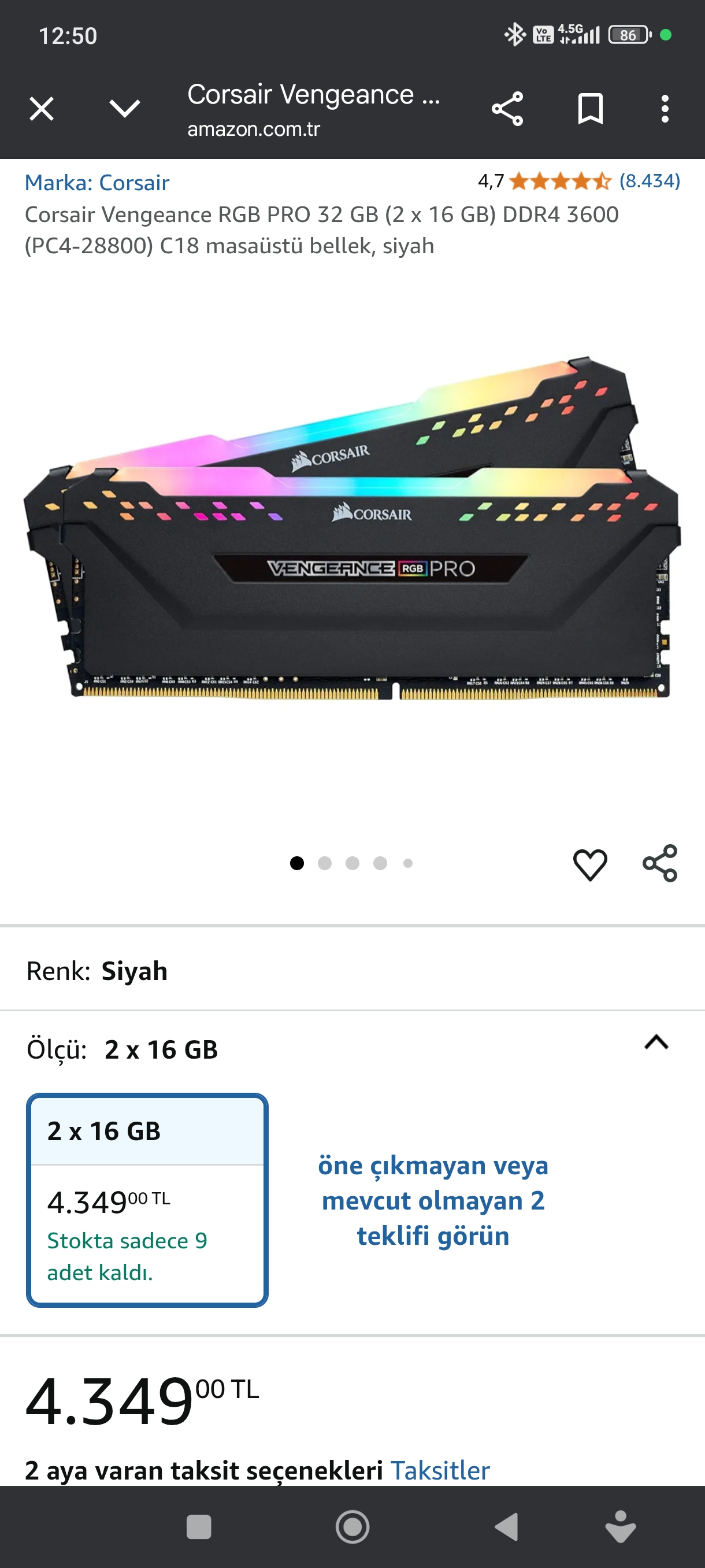705x1568 pixels.
Task: Open Taksitler installment options link
Action: click(440, 1471)
